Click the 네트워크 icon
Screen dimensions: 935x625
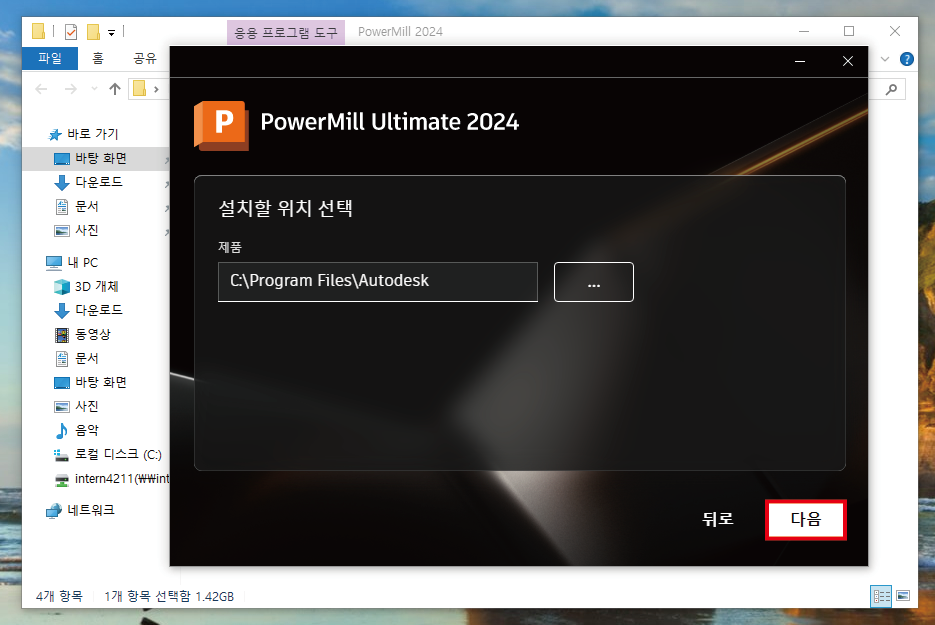[54, 510]
